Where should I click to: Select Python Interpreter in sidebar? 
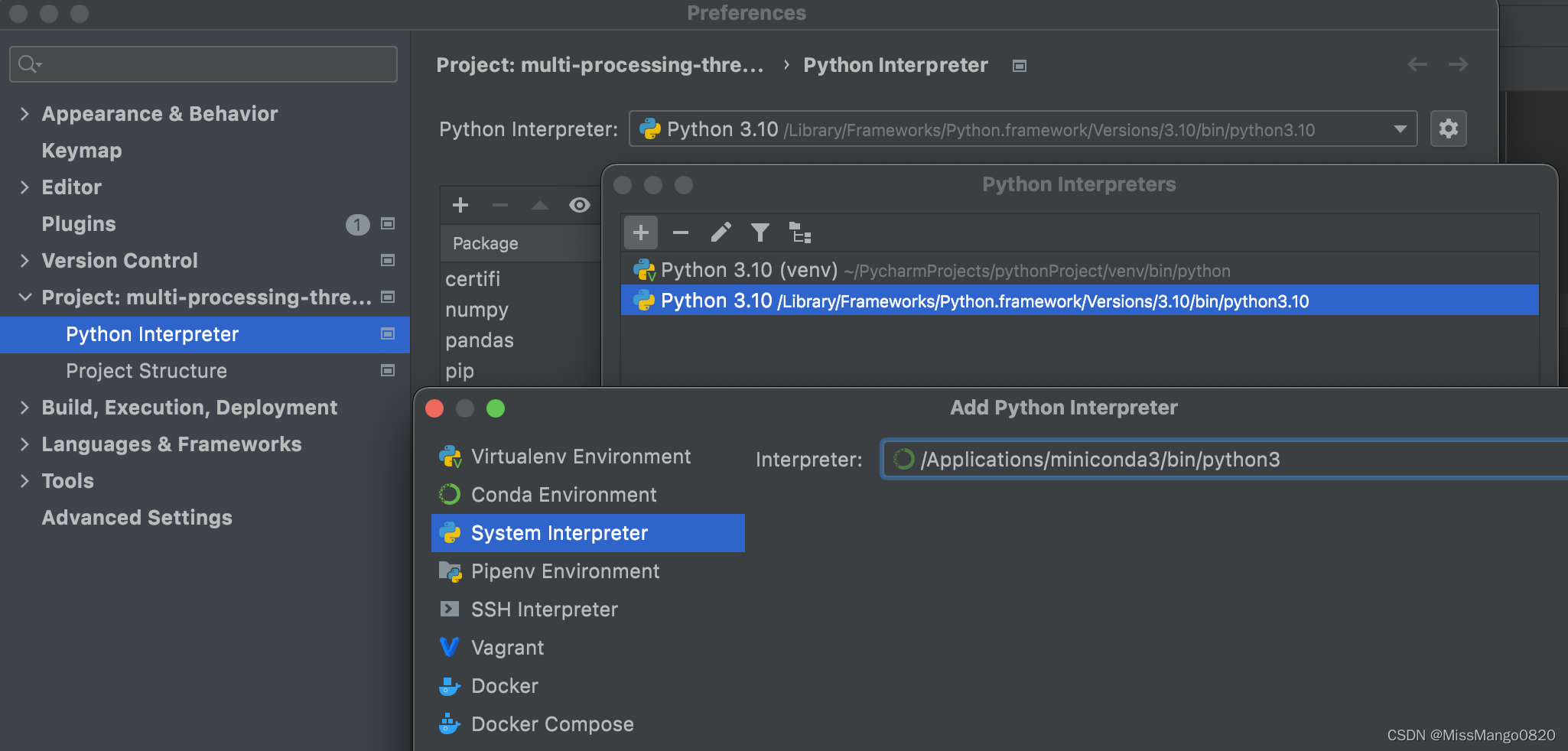coord(205,334)
